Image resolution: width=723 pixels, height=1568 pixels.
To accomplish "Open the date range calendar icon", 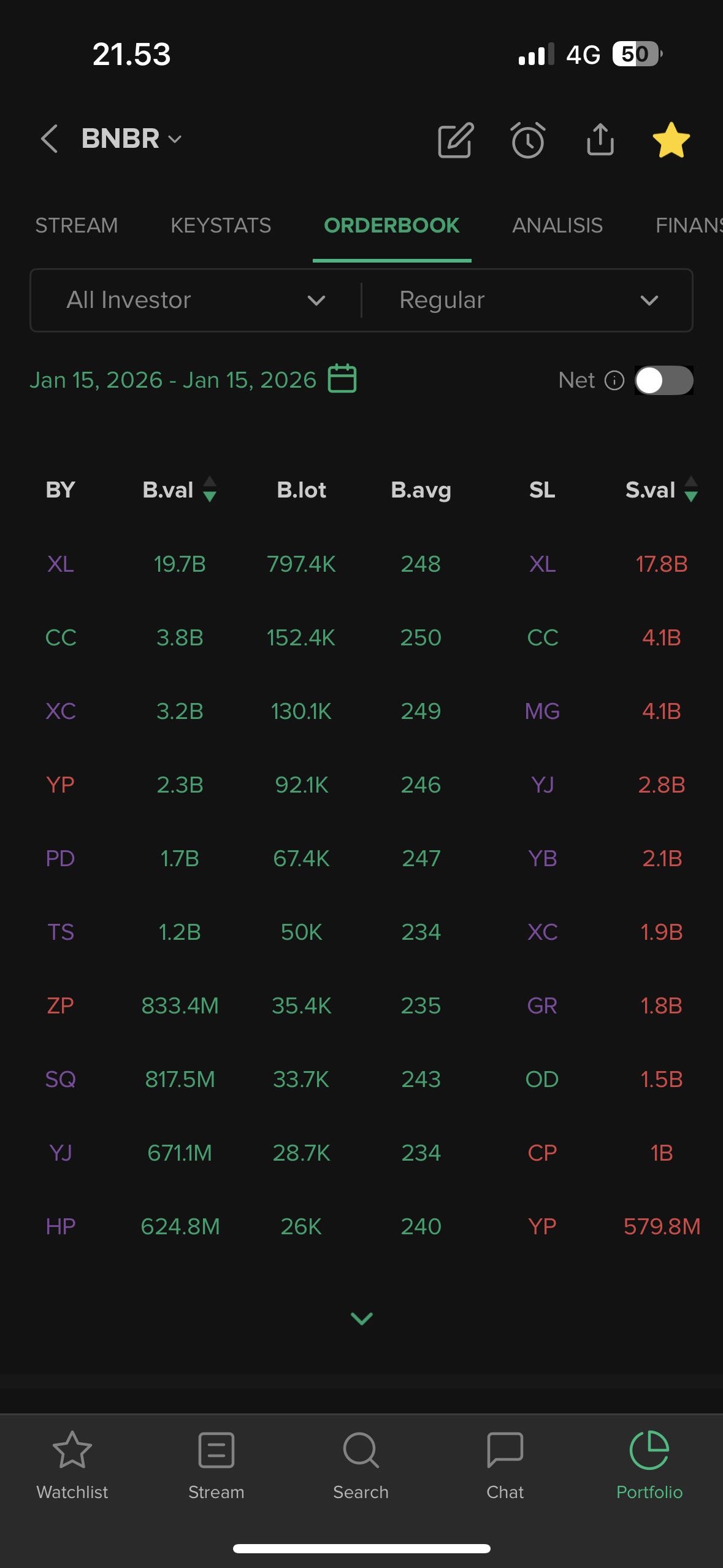I will tap(342, 379).
